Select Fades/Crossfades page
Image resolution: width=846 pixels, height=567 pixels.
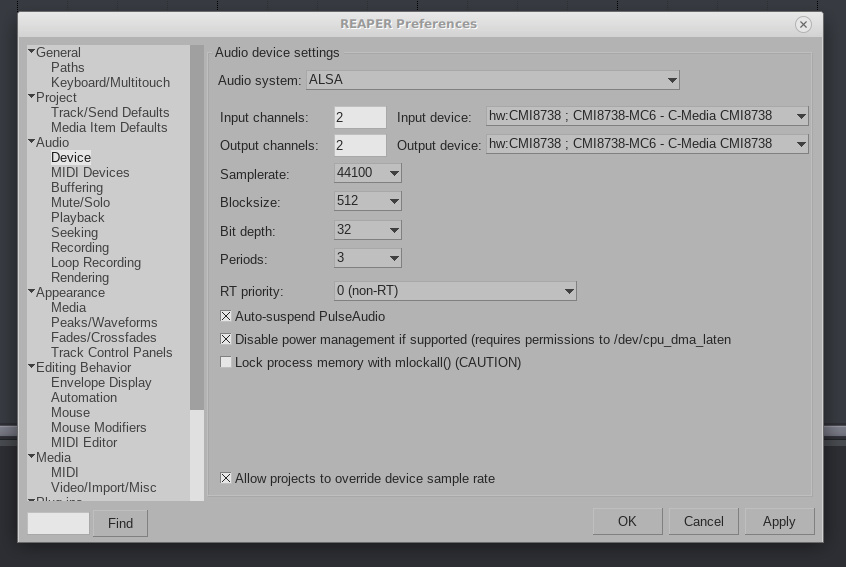pyautogui.click(x=104, y=338)
